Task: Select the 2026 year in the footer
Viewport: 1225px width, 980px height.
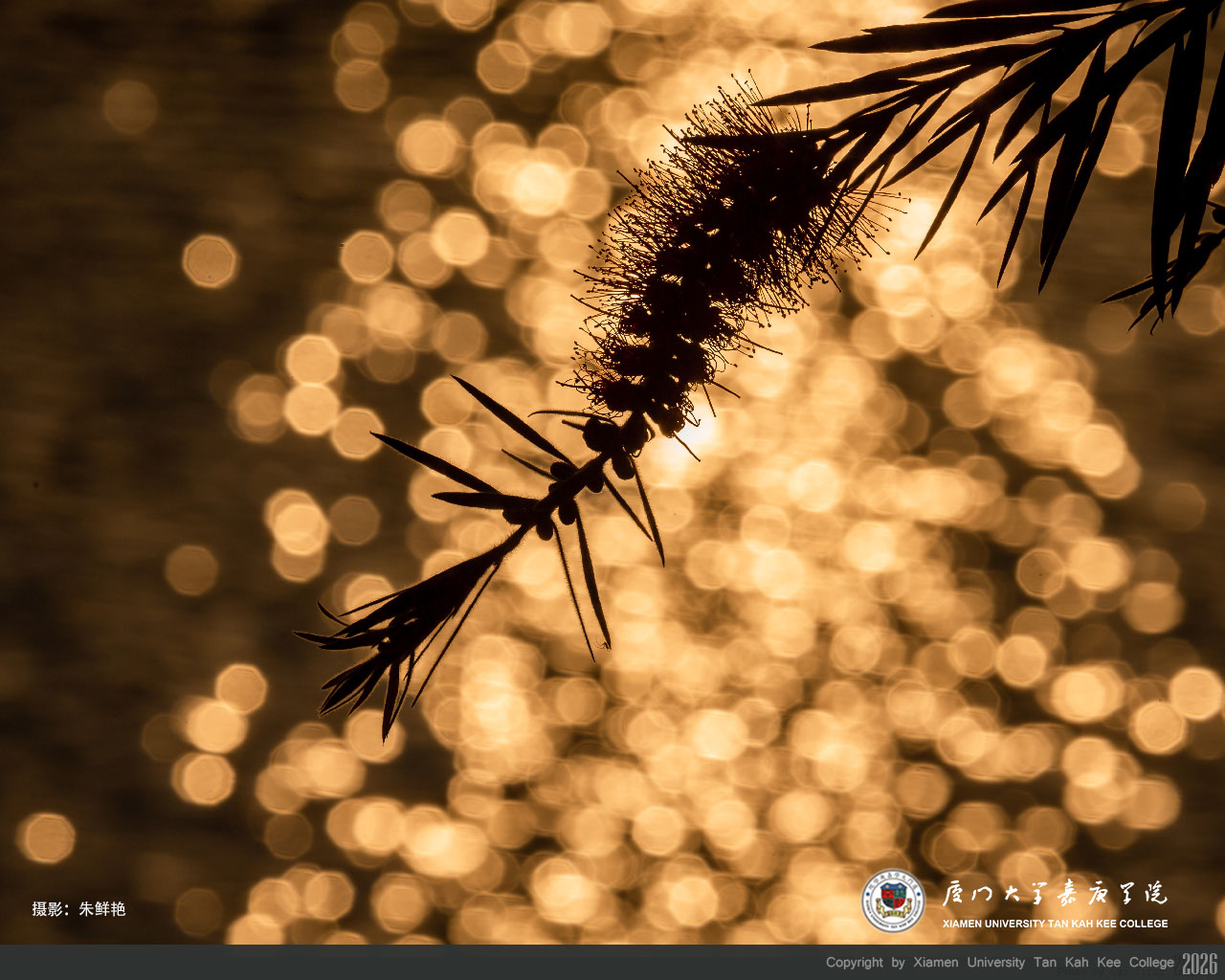Action: click(x=1199, y=963)
